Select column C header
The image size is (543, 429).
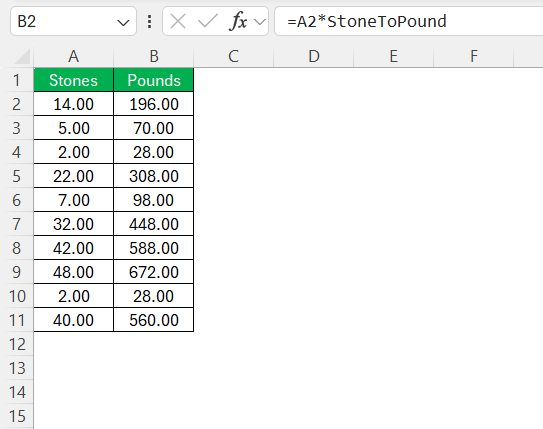(233, 56)
